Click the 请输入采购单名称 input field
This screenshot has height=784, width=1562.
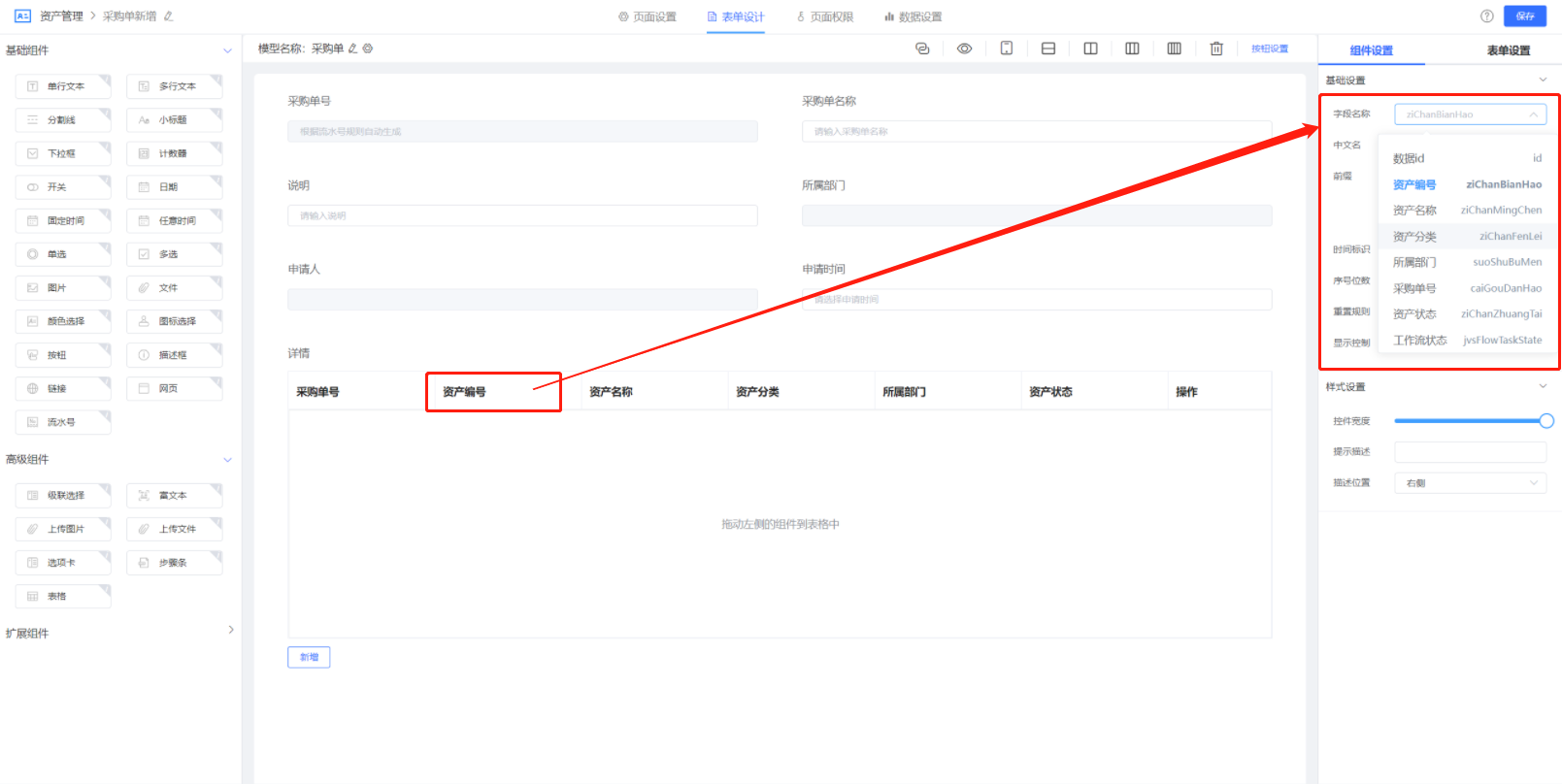(1037, 132)
